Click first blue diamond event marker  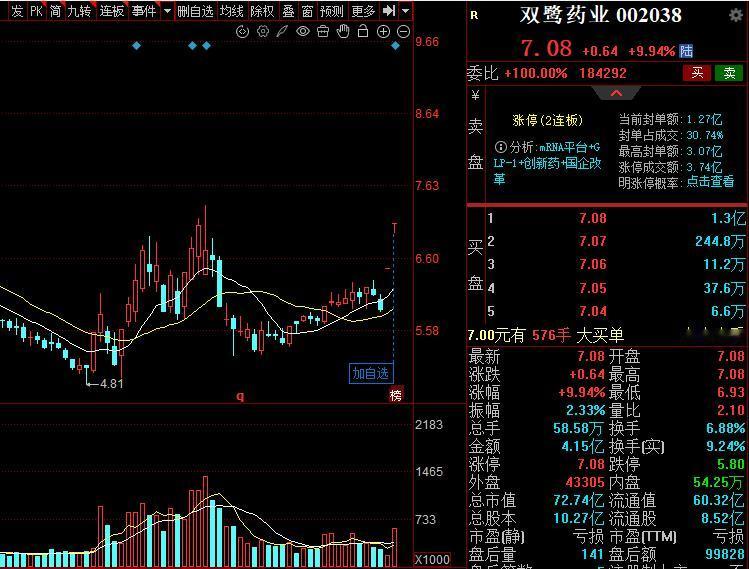pos(137,46)
